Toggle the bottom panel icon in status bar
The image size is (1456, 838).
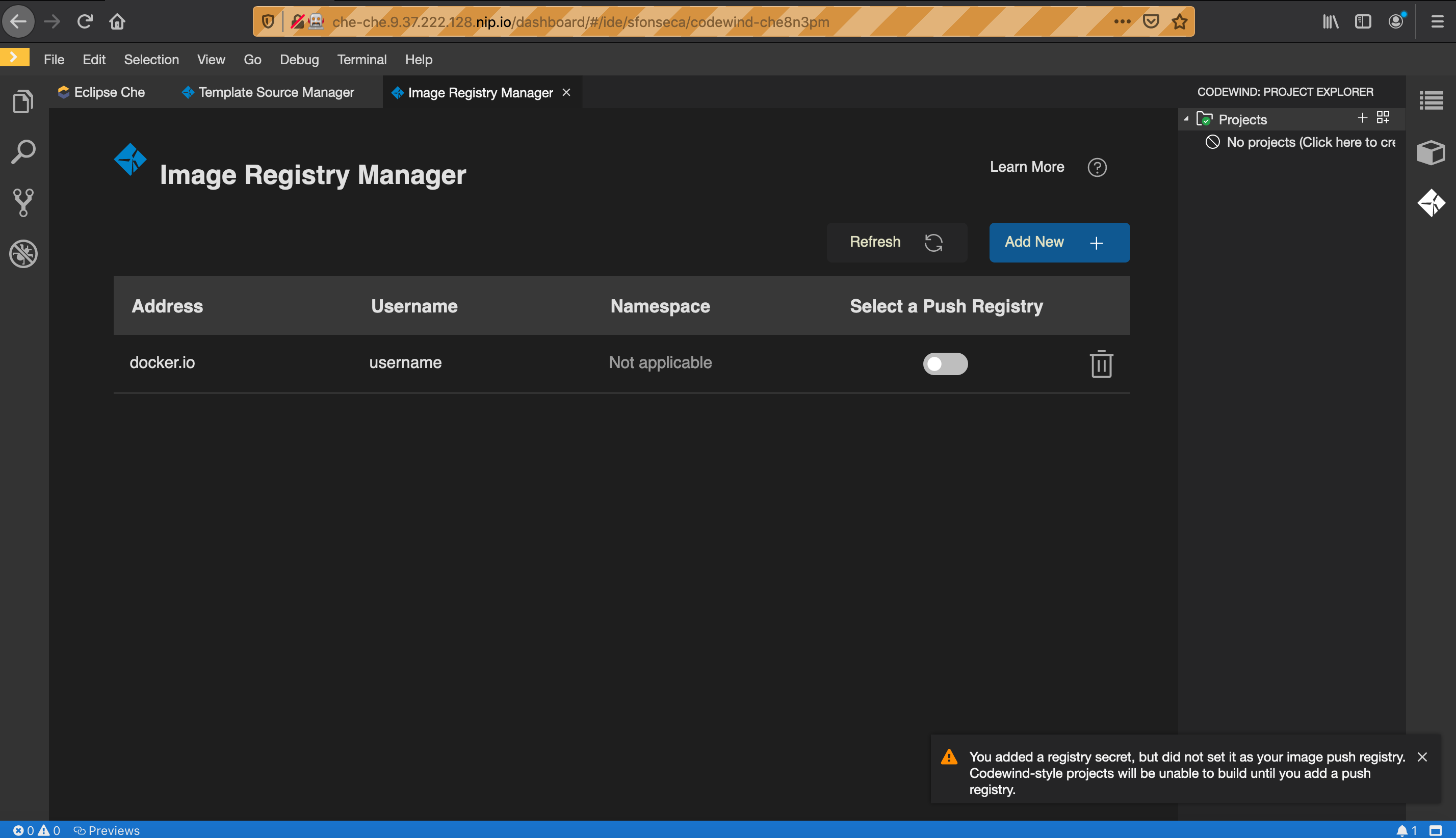point(1435,830)
